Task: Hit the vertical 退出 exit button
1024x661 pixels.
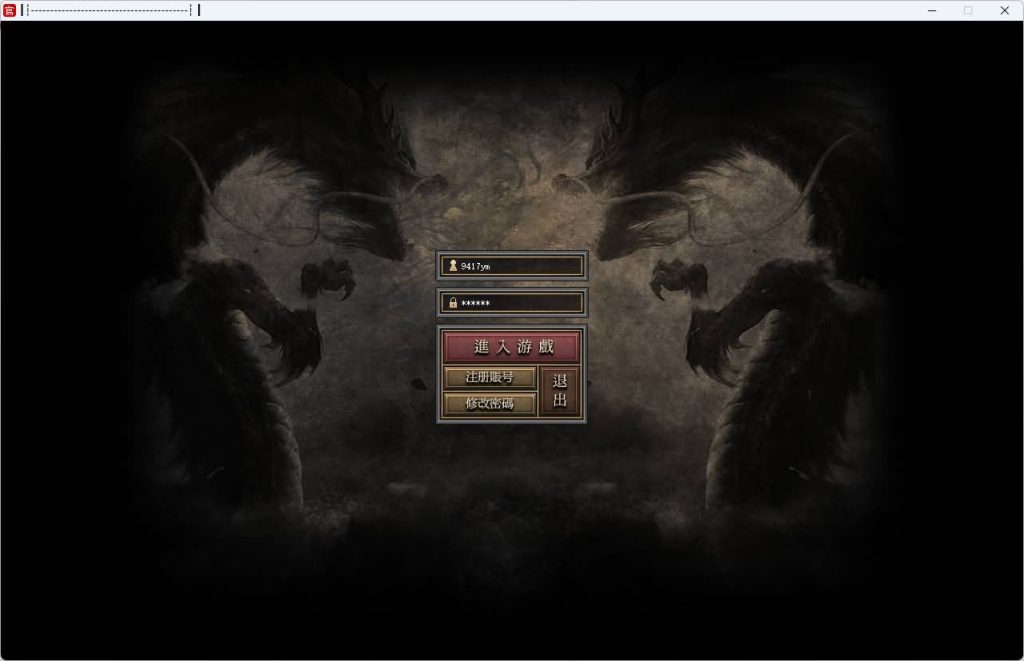Action: pos(560,391)
